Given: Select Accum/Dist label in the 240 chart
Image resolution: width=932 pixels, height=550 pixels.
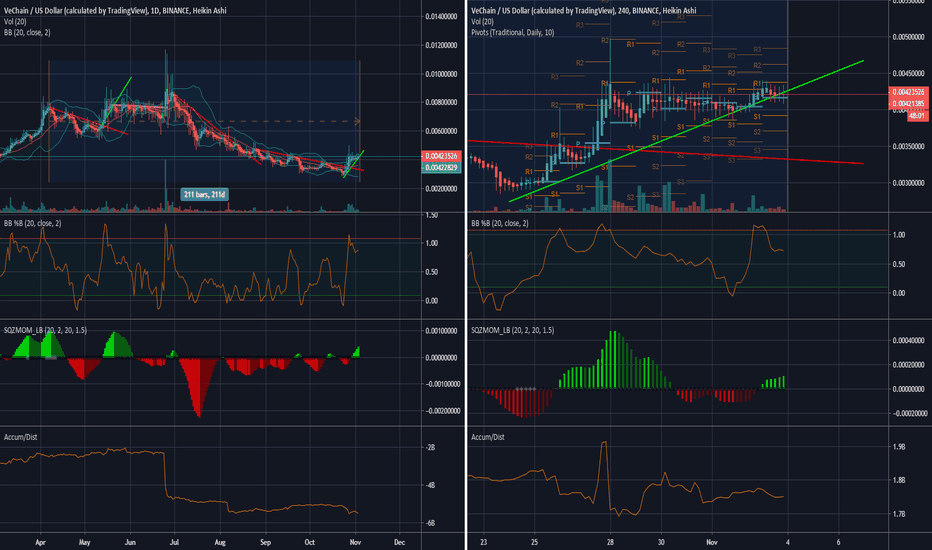Looking at the screenshot, I should [x=487, y=437].
